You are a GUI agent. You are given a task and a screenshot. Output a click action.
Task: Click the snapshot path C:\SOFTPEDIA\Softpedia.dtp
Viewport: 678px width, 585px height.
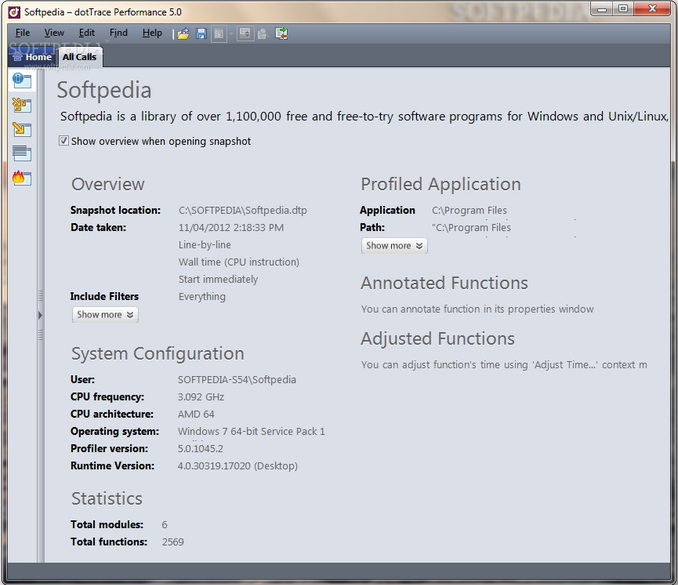pyautogui.click(x=243, y=210)
